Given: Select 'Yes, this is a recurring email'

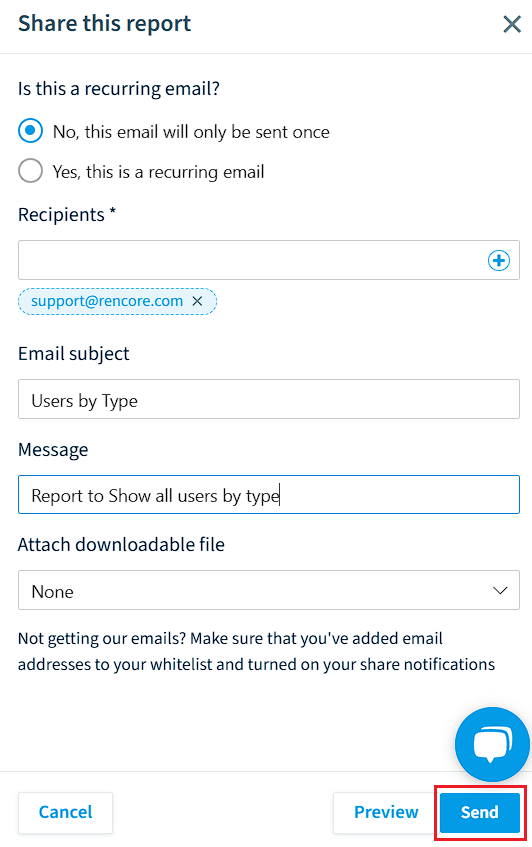Looking at the screenshot, I should [x=30, y=171].
